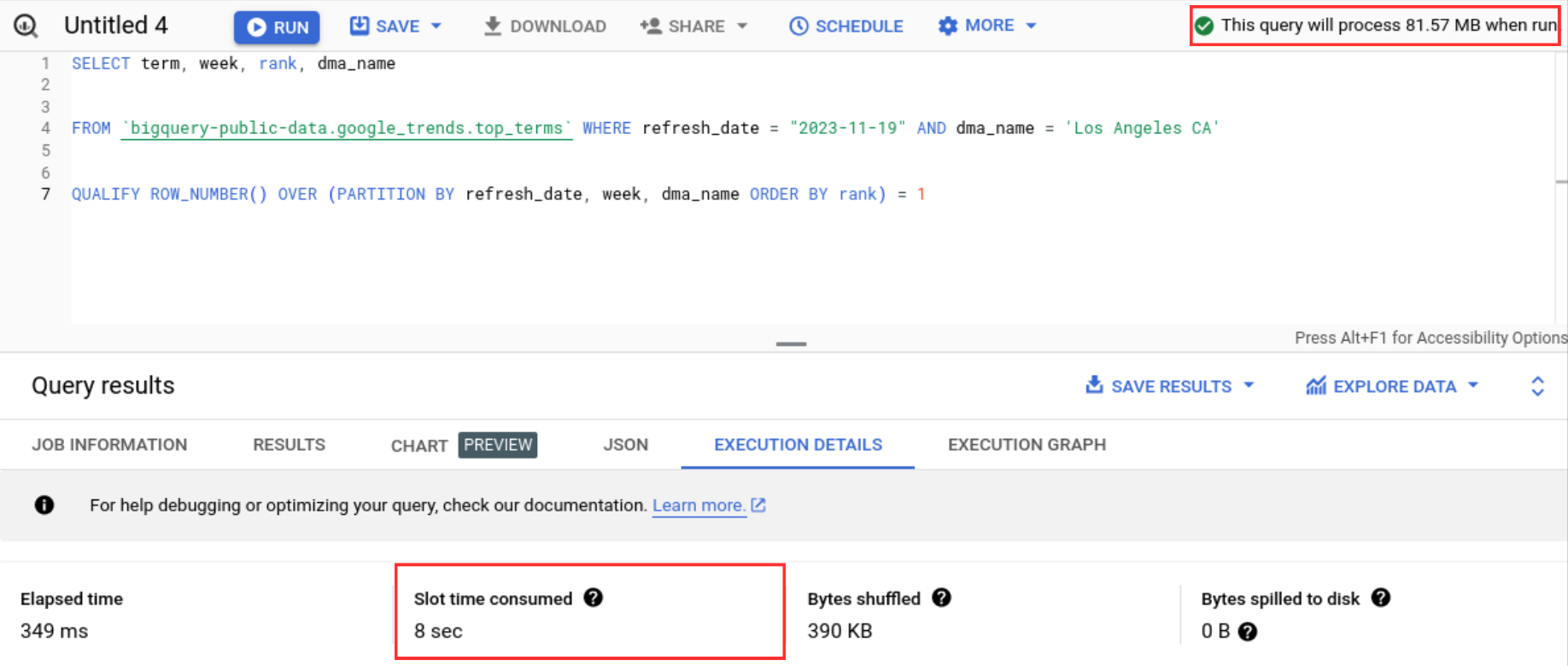Download the query via DOWNLOAD
Screen dimensions: 1568x666
click(545, 26)
